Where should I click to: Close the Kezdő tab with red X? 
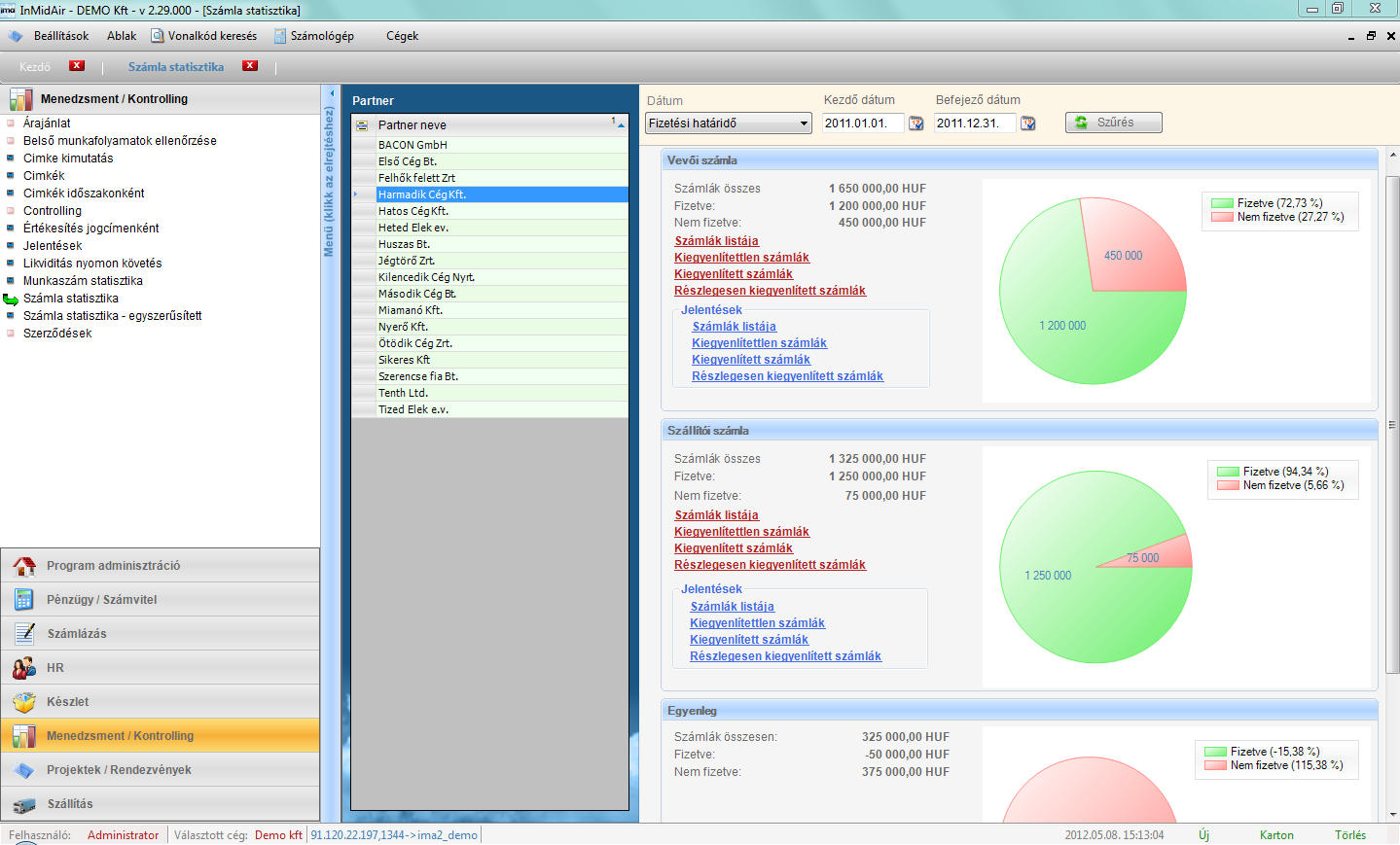click(x=77, y=66)
